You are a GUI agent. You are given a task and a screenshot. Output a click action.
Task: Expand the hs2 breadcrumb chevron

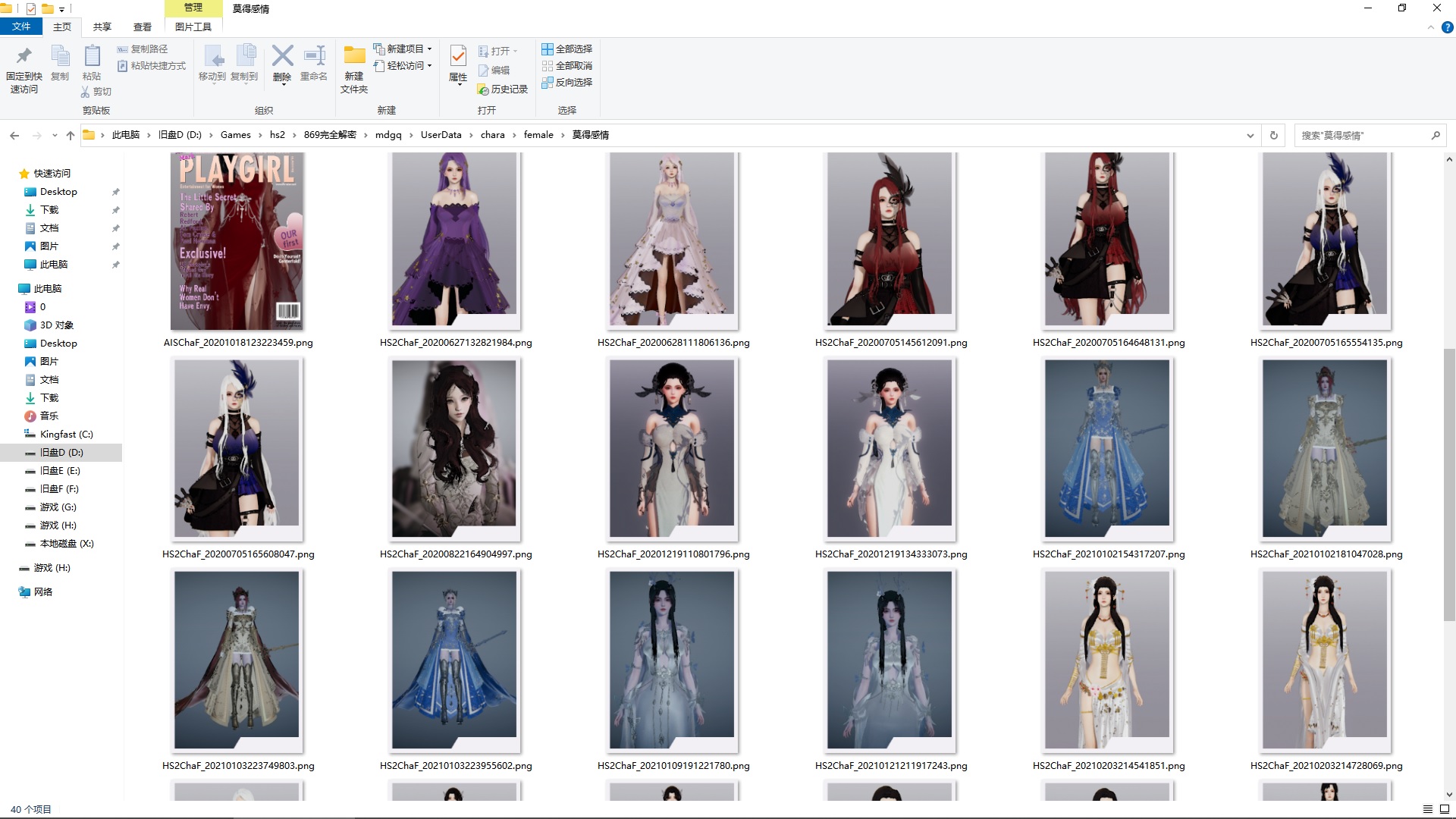click(x=294, y=135)
